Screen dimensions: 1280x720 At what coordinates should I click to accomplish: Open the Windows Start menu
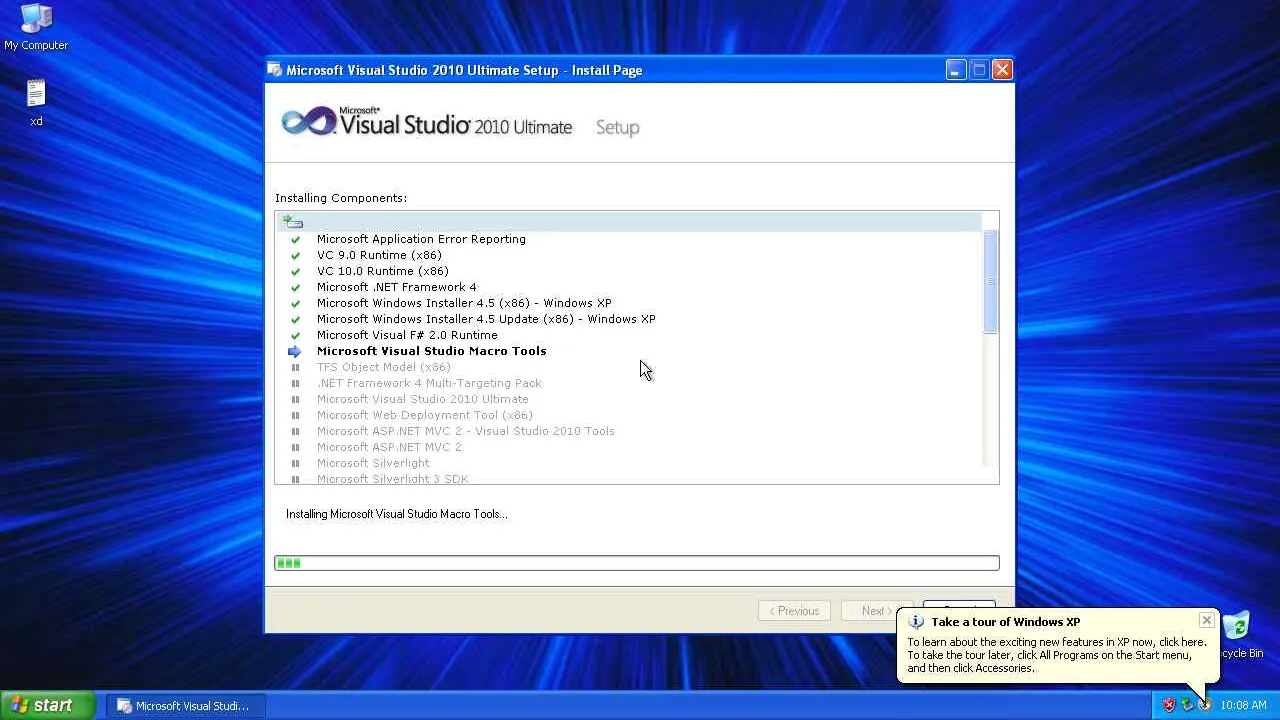pyautogui.click(x=47, y=705)
